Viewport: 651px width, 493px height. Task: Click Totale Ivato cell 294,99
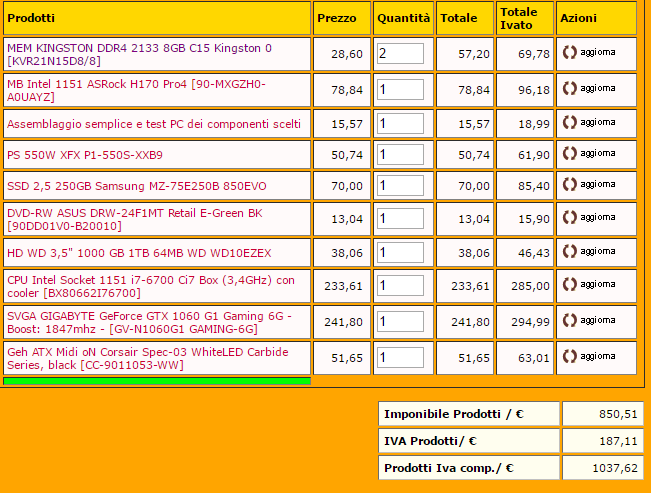click(525, 322)
